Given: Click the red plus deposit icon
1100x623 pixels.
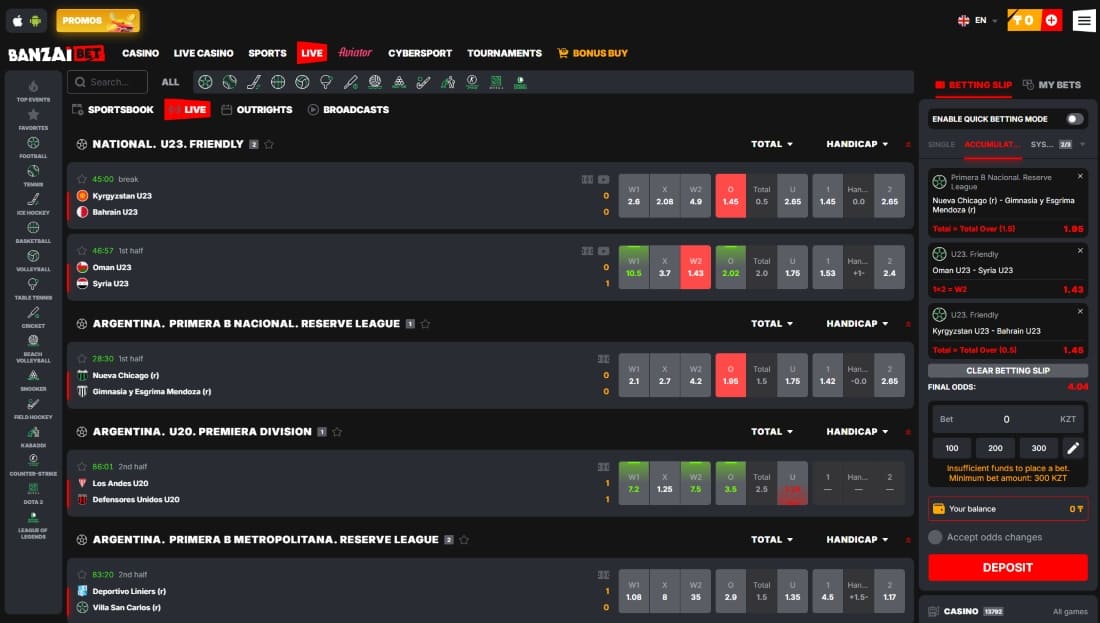Looking at the screenshot, I should [1051, 20].
